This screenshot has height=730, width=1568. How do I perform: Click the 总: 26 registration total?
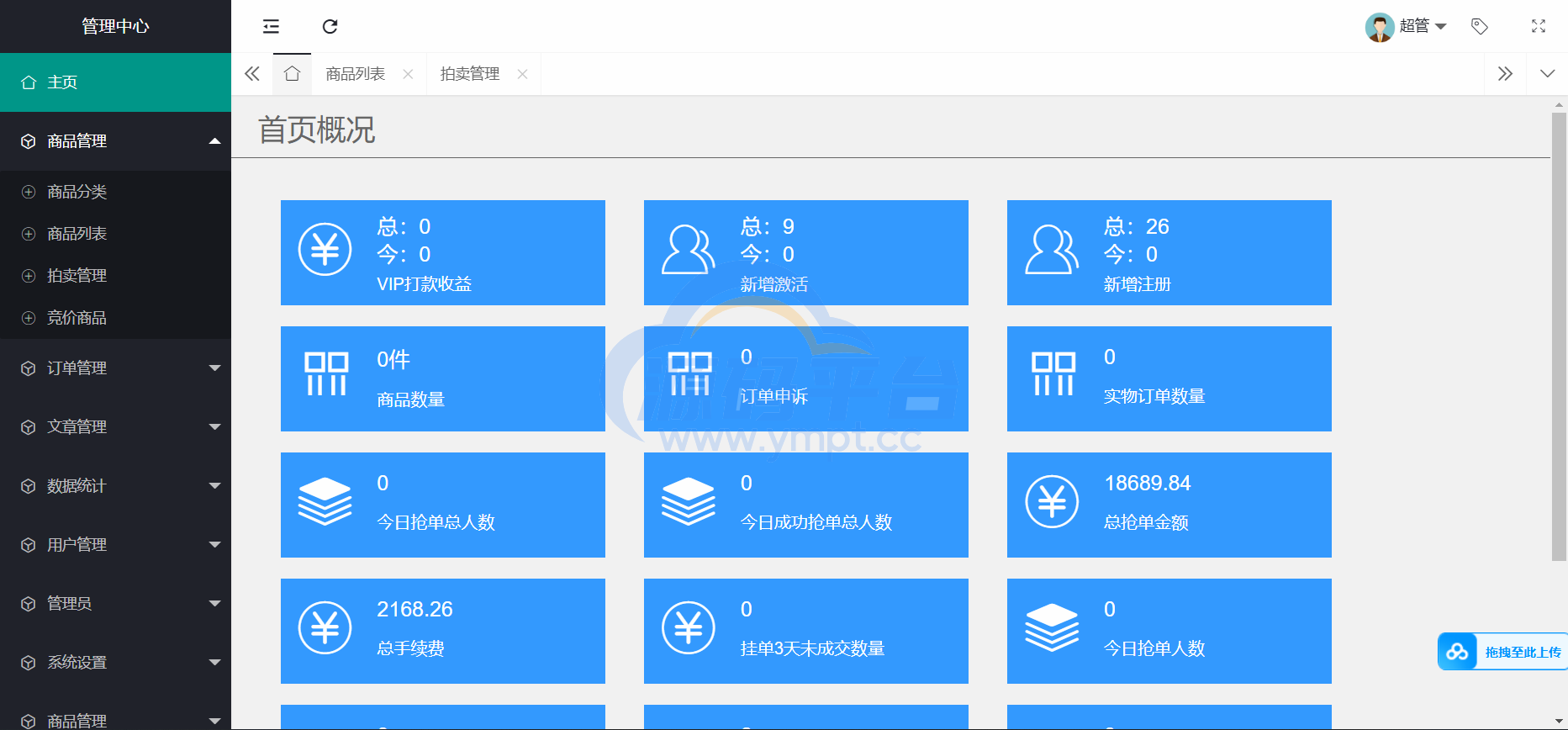(x=1136, y=227)
